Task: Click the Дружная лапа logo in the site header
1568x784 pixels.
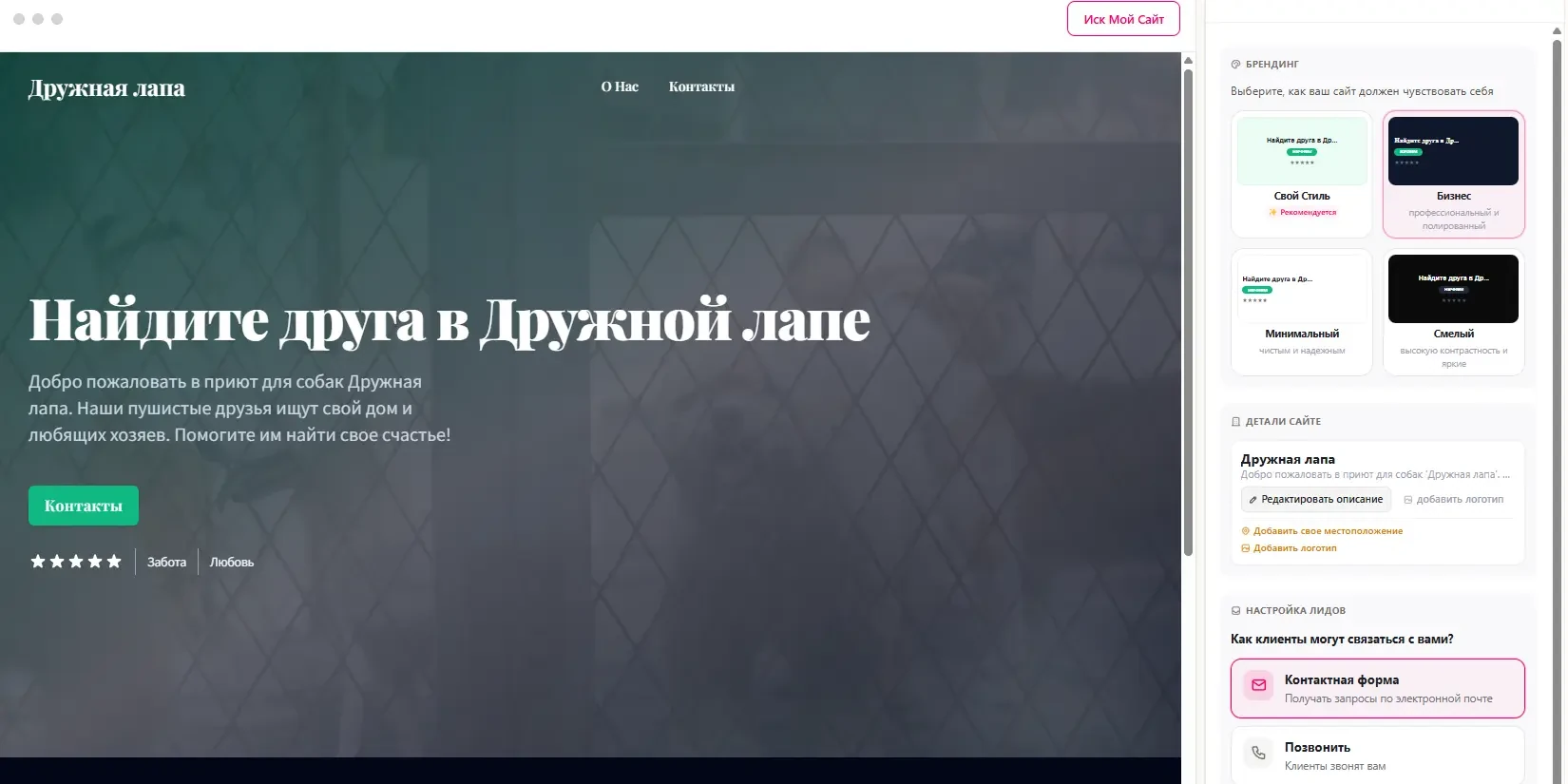Action: [x=106, y=88]
